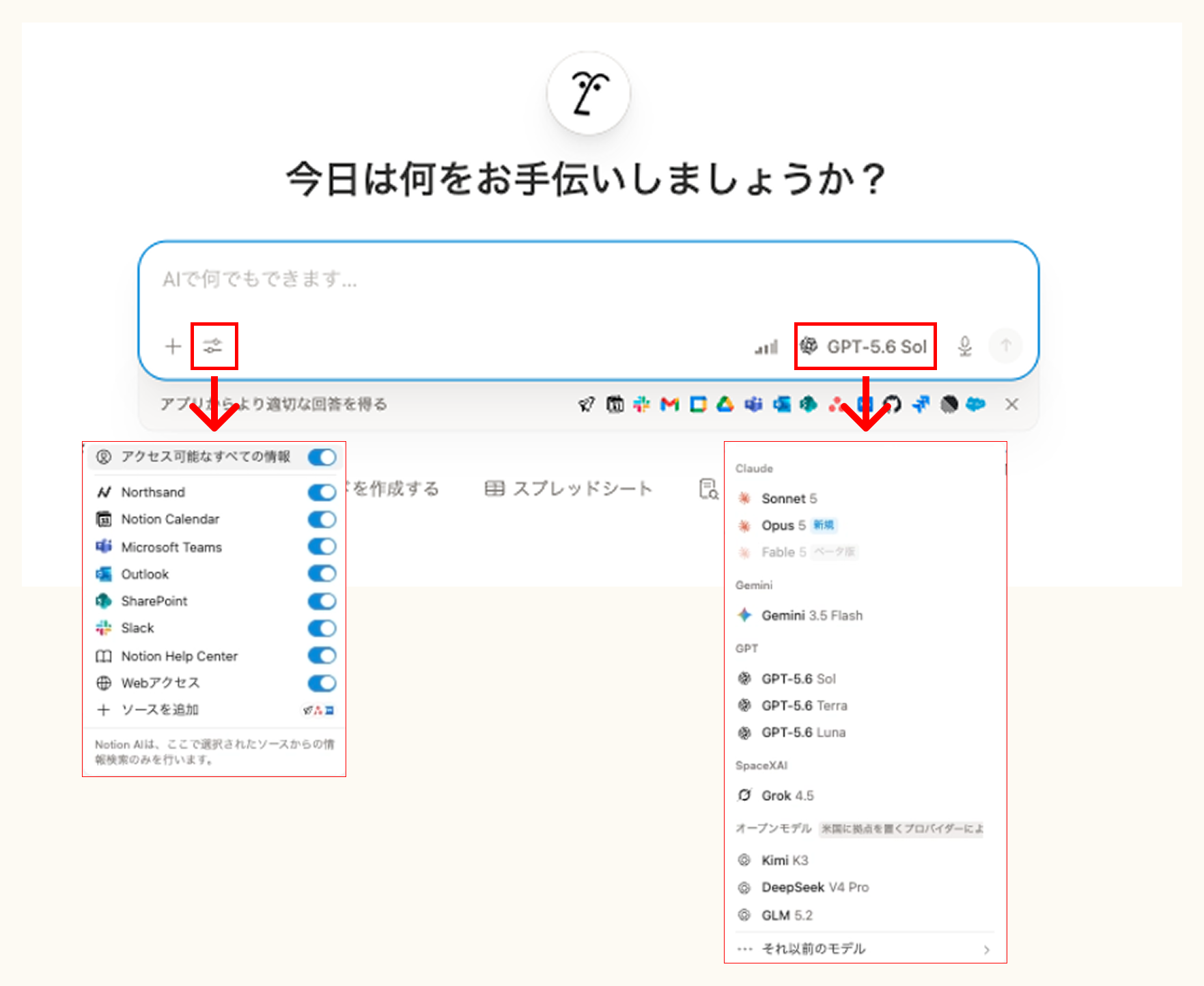Click the Notion AIは、ここで選択された note text

pos(214,752)
